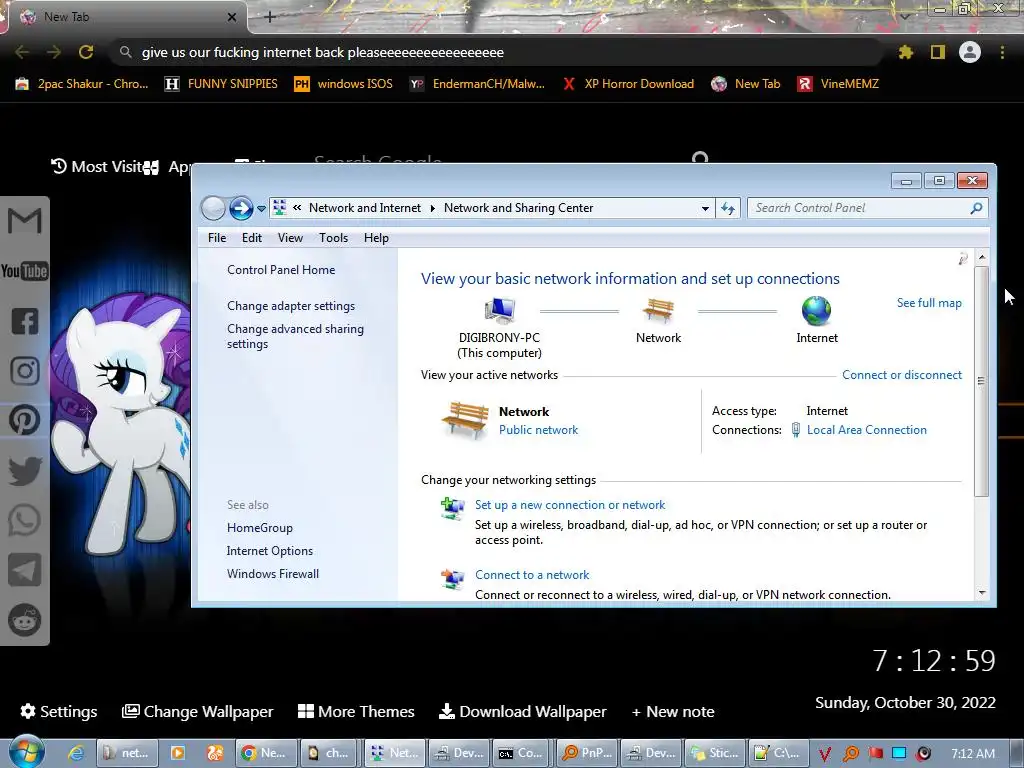Click the Control Panel help icon
Screen dimensions: 1024x768
(x=963, y=259)
